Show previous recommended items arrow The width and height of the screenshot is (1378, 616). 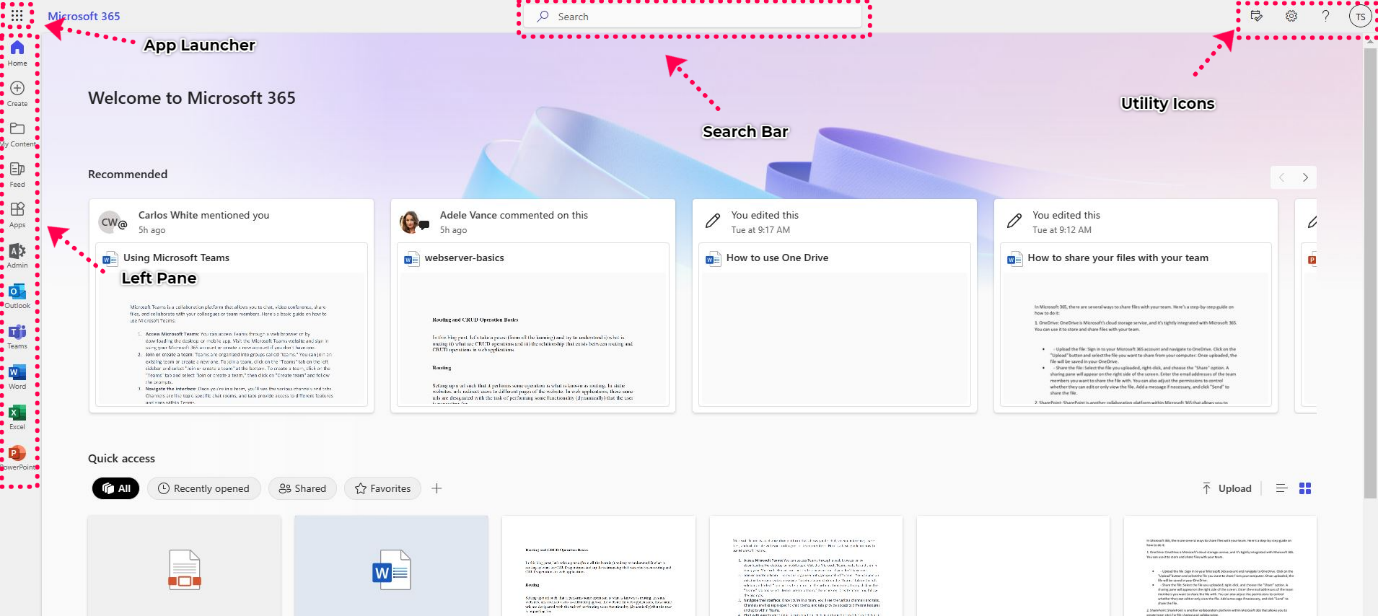pyautogui.click(x=1282, y=177)
